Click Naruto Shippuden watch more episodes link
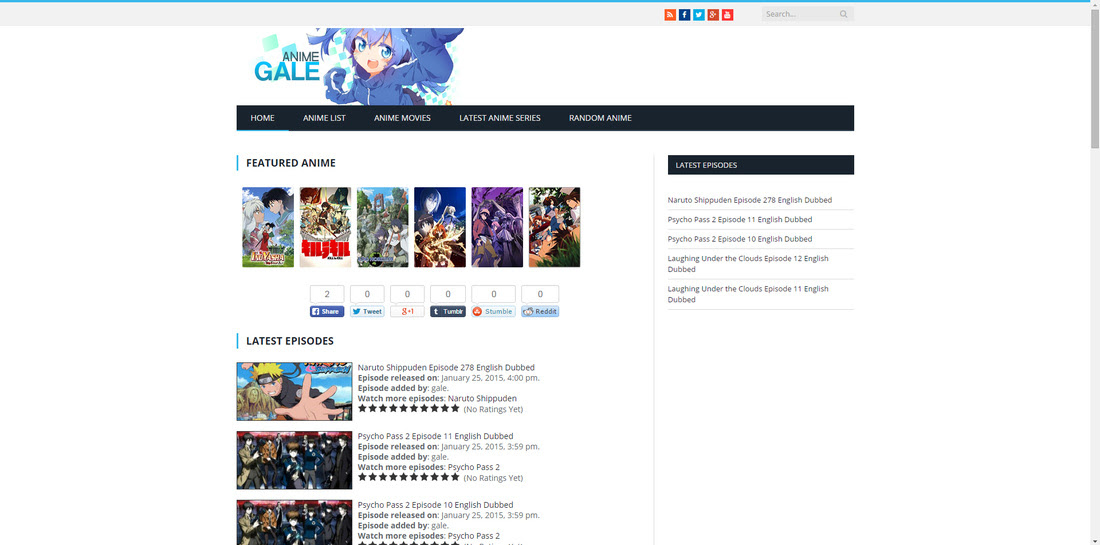Viewport: 1100px width, 545px height. click(x=482, y=398)
